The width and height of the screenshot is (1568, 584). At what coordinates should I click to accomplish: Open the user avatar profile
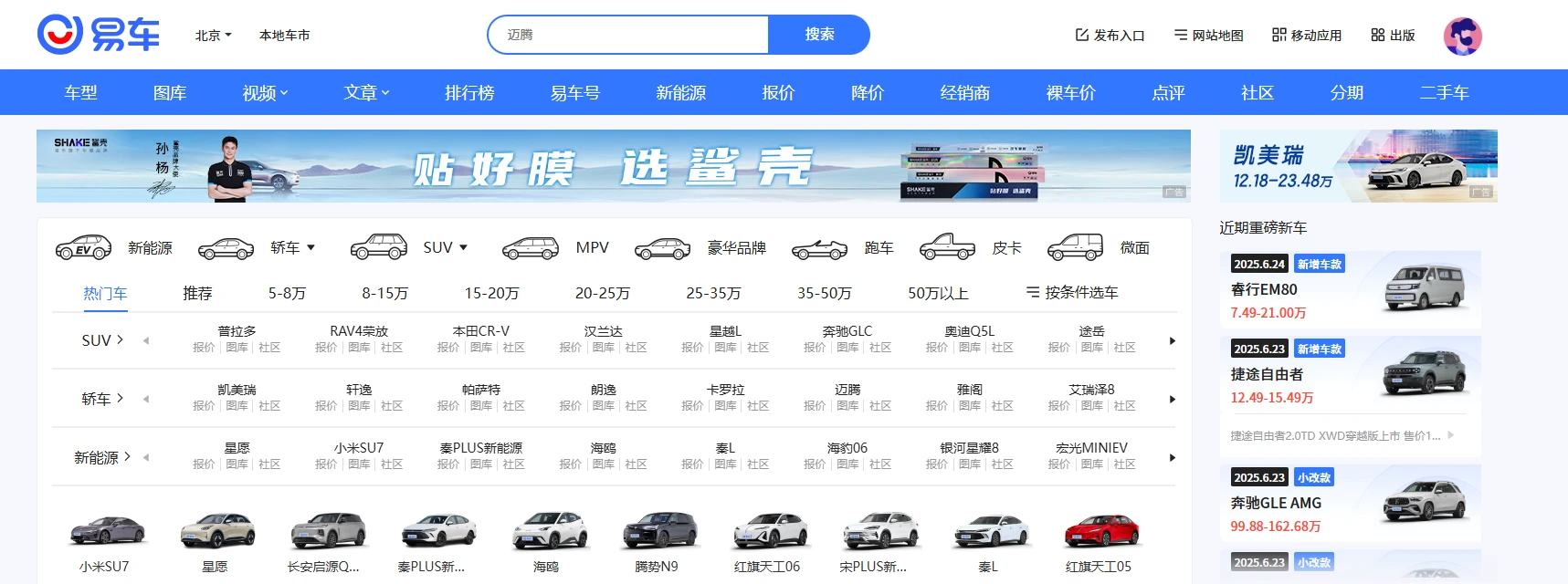pos(1462,36)
